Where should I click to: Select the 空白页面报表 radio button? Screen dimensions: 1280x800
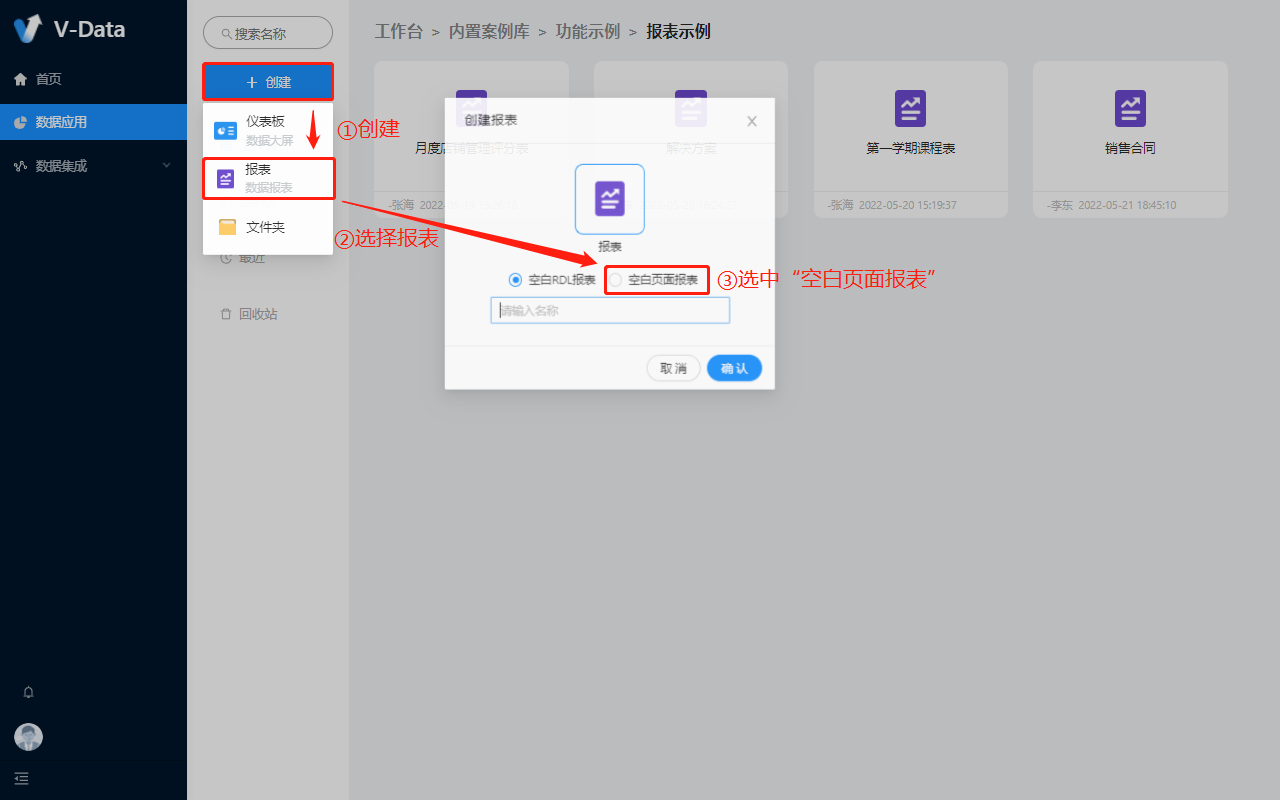click(x=617, y=280)
